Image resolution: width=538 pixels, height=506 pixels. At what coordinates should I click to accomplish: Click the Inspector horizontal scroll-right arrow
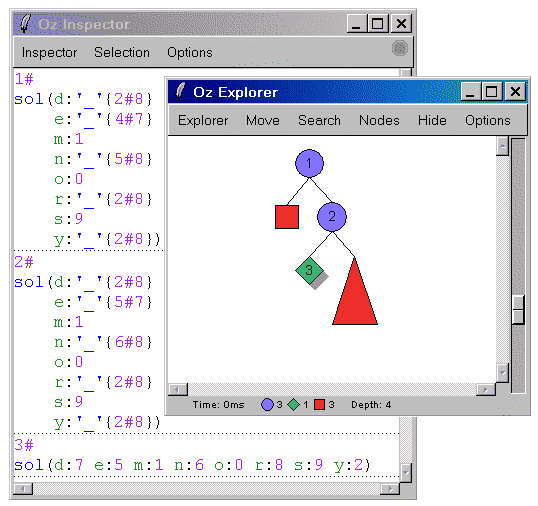coord(390,489)
